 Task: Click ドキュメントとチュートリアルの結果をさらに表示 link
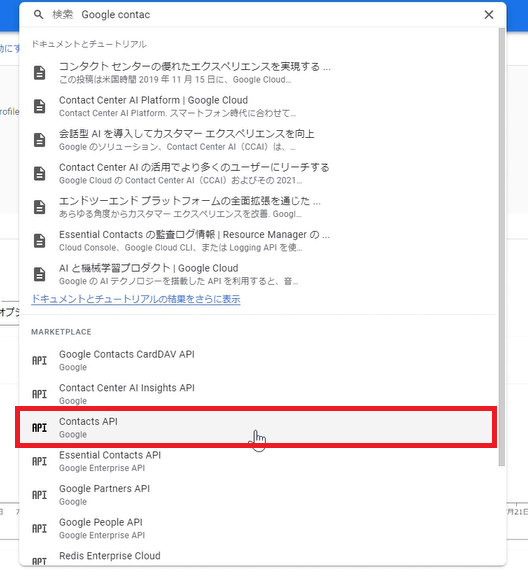pyautogui.click(x=136, y=299)
